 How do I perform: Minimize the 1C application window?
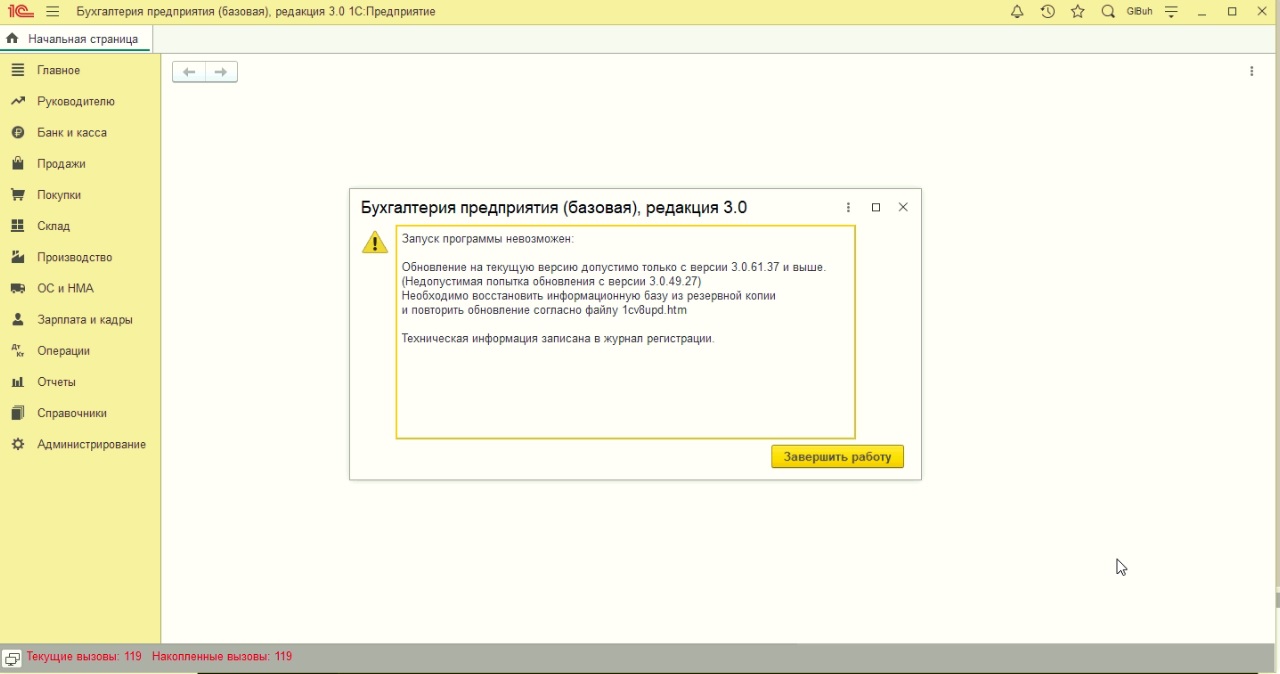1203,12
